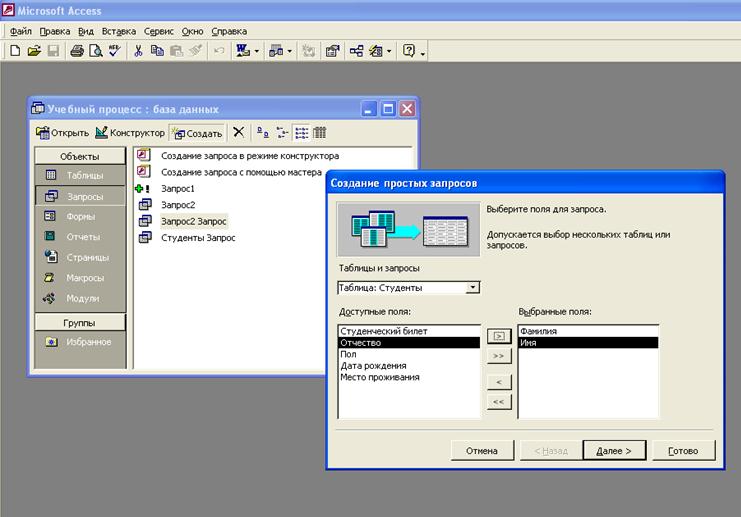This screenshot has width=741, height=517.
Task: Select Запросы in the objects pane
Action: [80, 196]
